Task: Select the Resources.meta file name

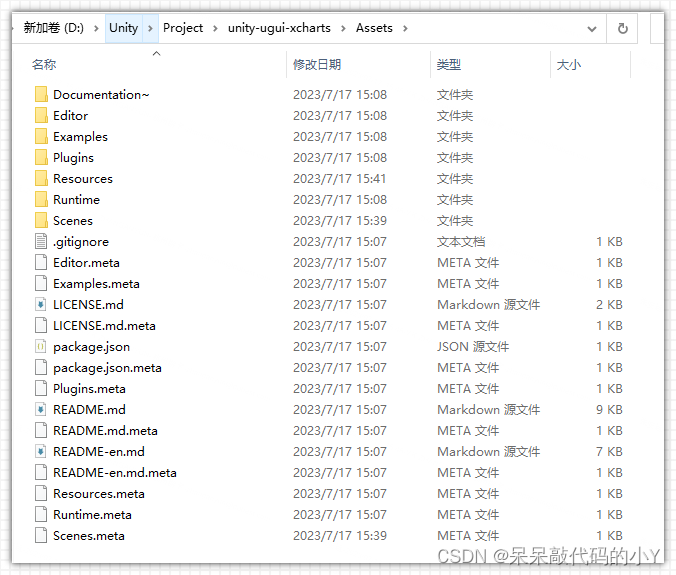Action: (99, 494)
